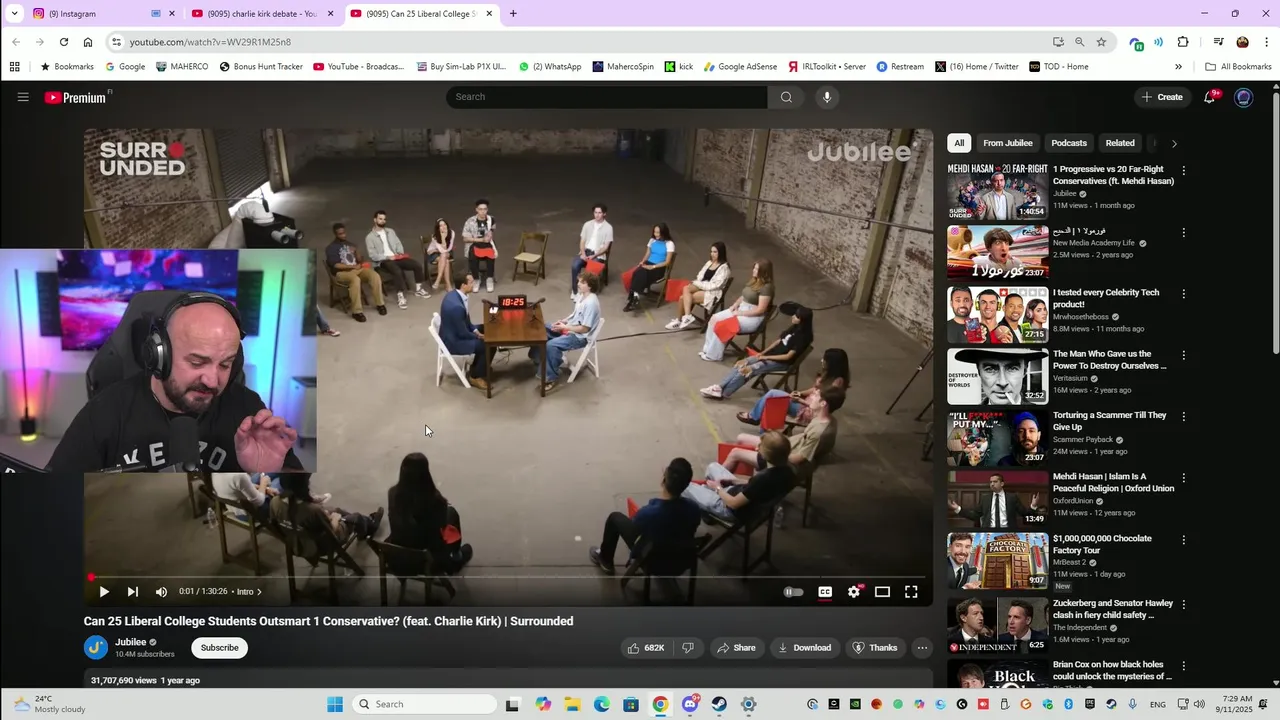Open the YouTube guide hamburger menu
The width and height of the screenshot is (1280, 720).
coord(23,97)
